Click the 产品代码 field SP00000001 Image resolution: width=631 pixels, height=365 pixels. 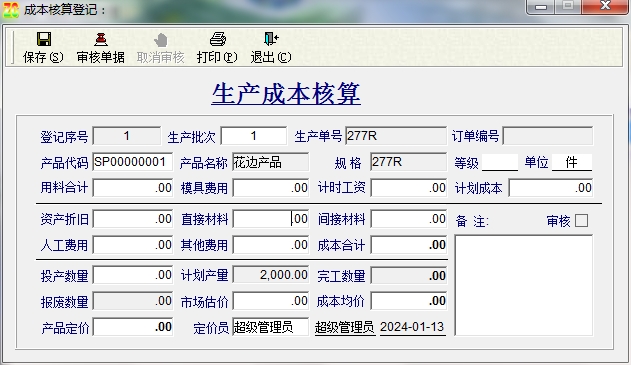(133, 162)
